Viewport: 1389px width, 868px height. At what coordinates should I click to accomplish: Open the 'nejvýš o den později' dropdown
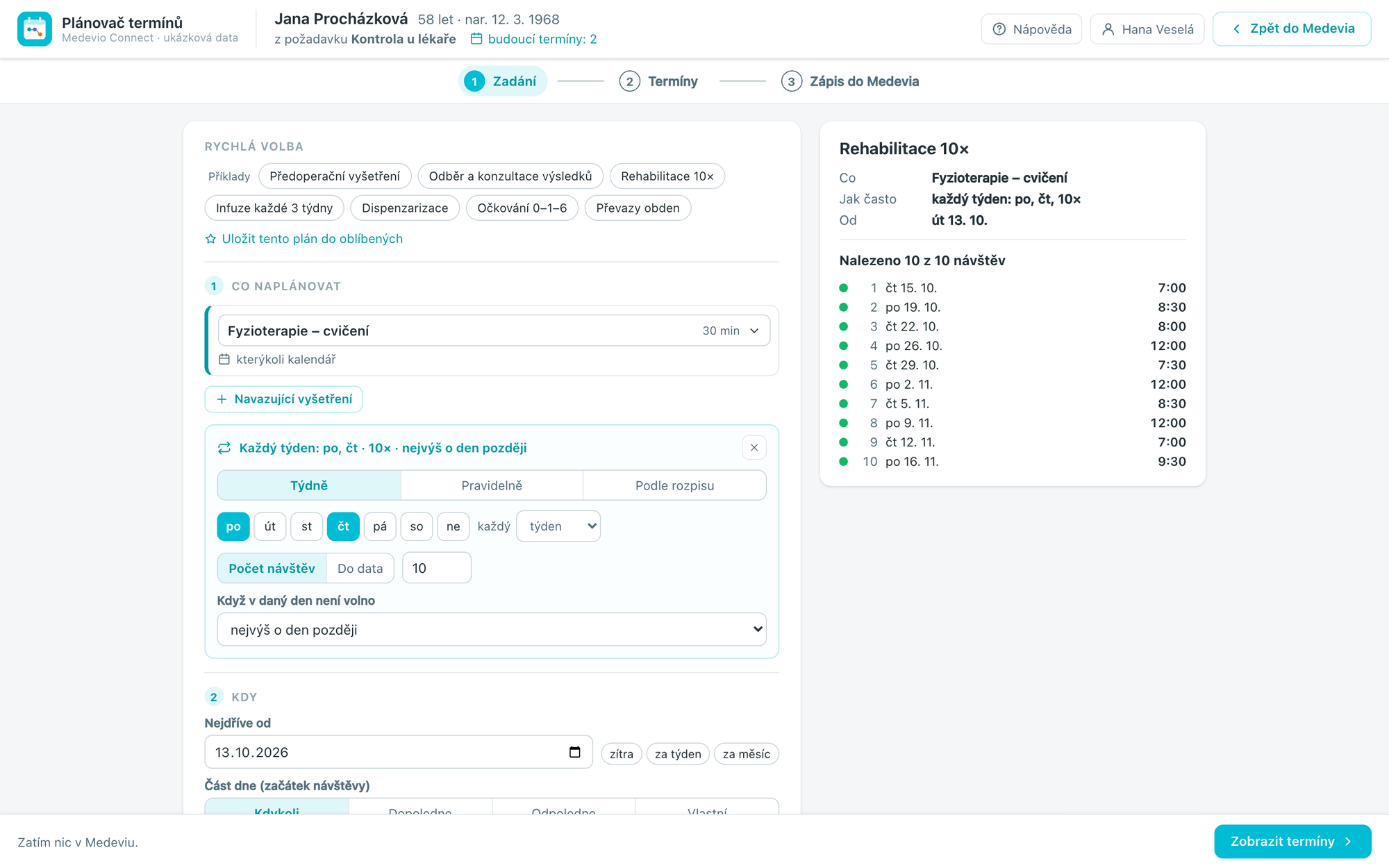pos(492,630)
